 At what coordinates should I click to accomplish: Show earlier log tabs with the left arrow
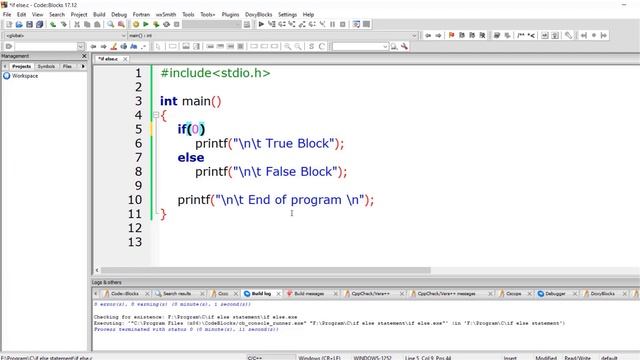(96, 293)
